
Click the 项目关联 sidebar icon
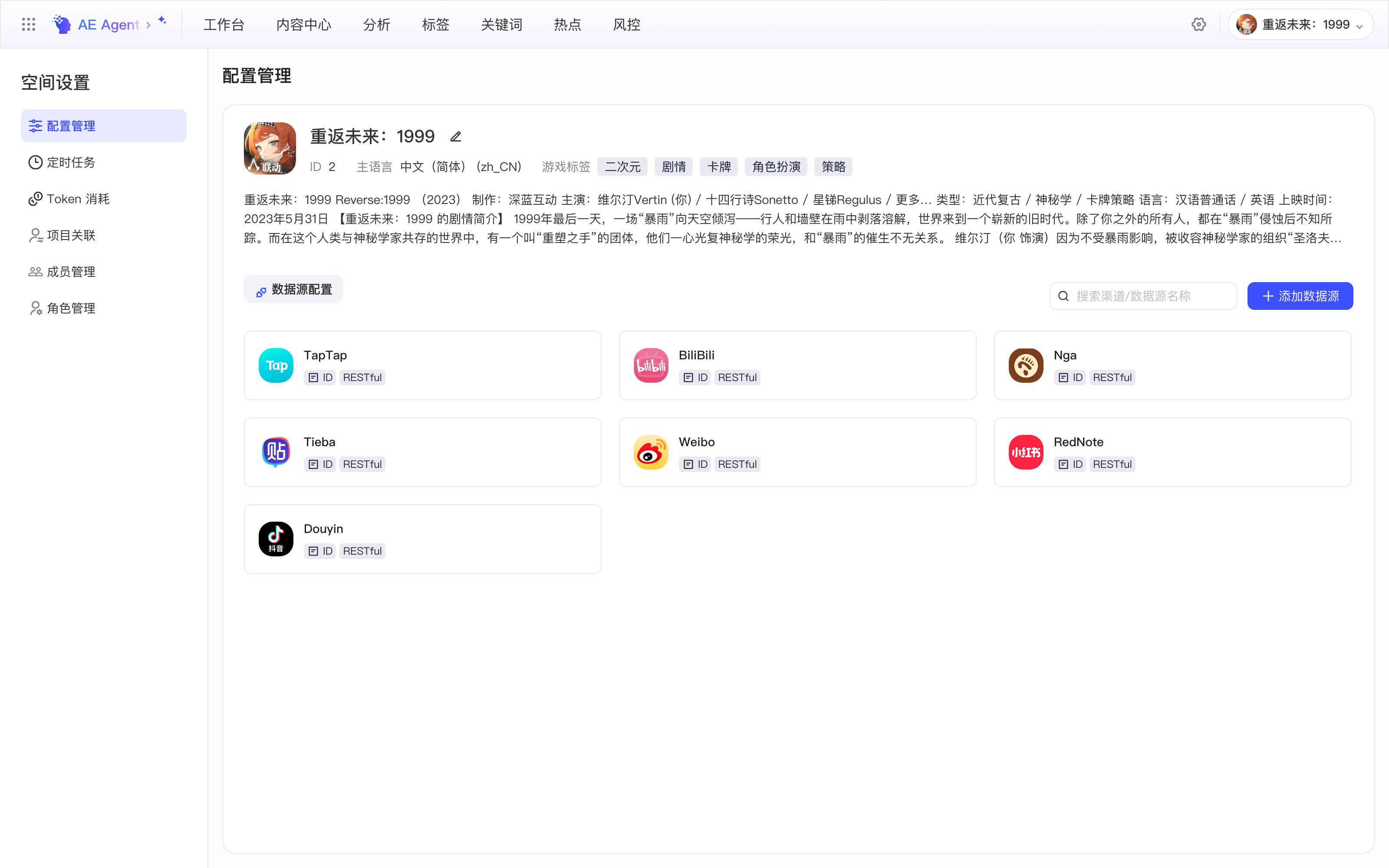tap(36, 235)
